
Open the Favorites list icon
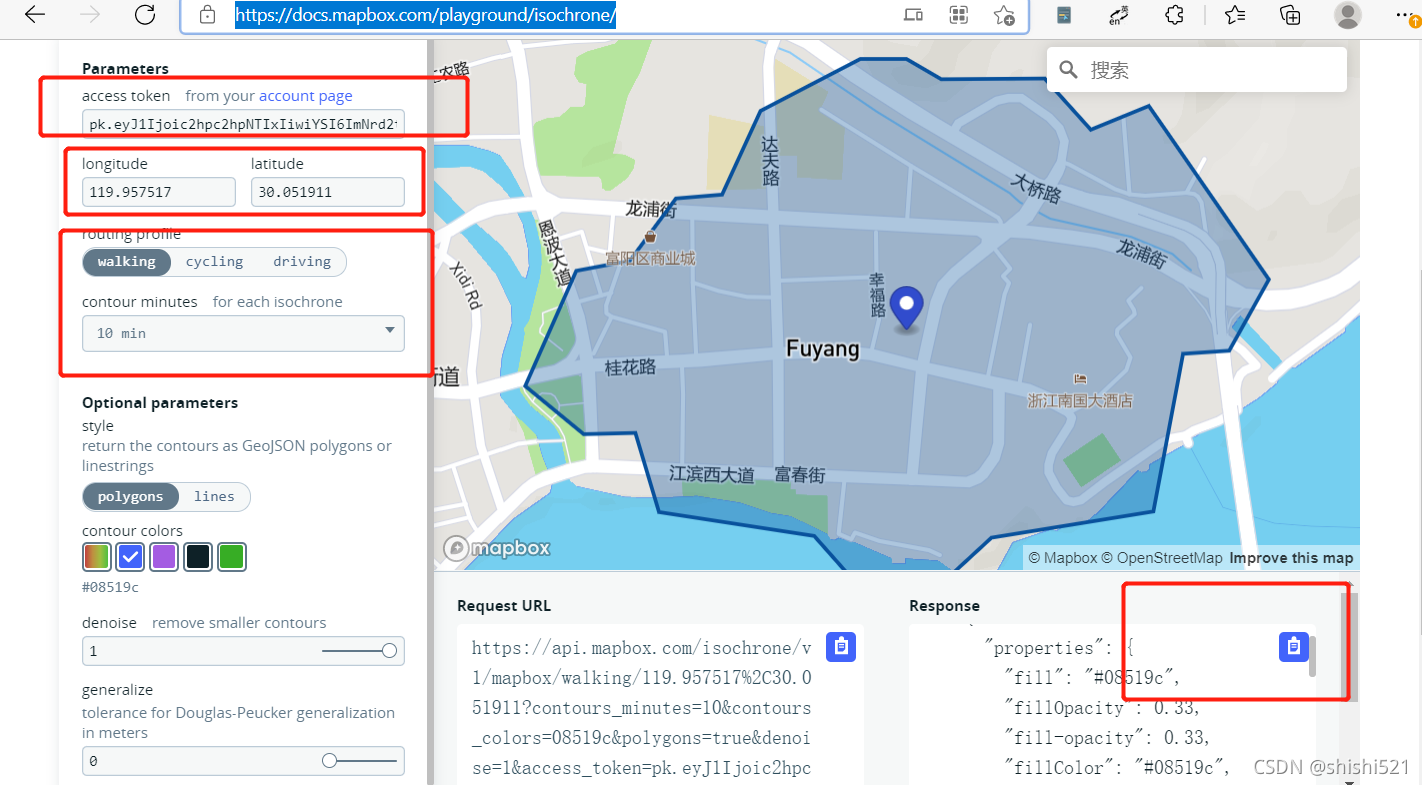(1235, 15)
